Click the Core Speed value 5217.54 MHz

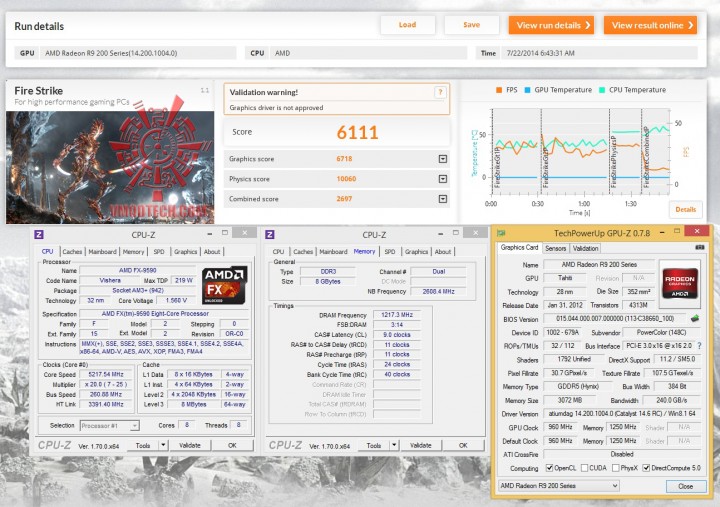click(106, 374)
